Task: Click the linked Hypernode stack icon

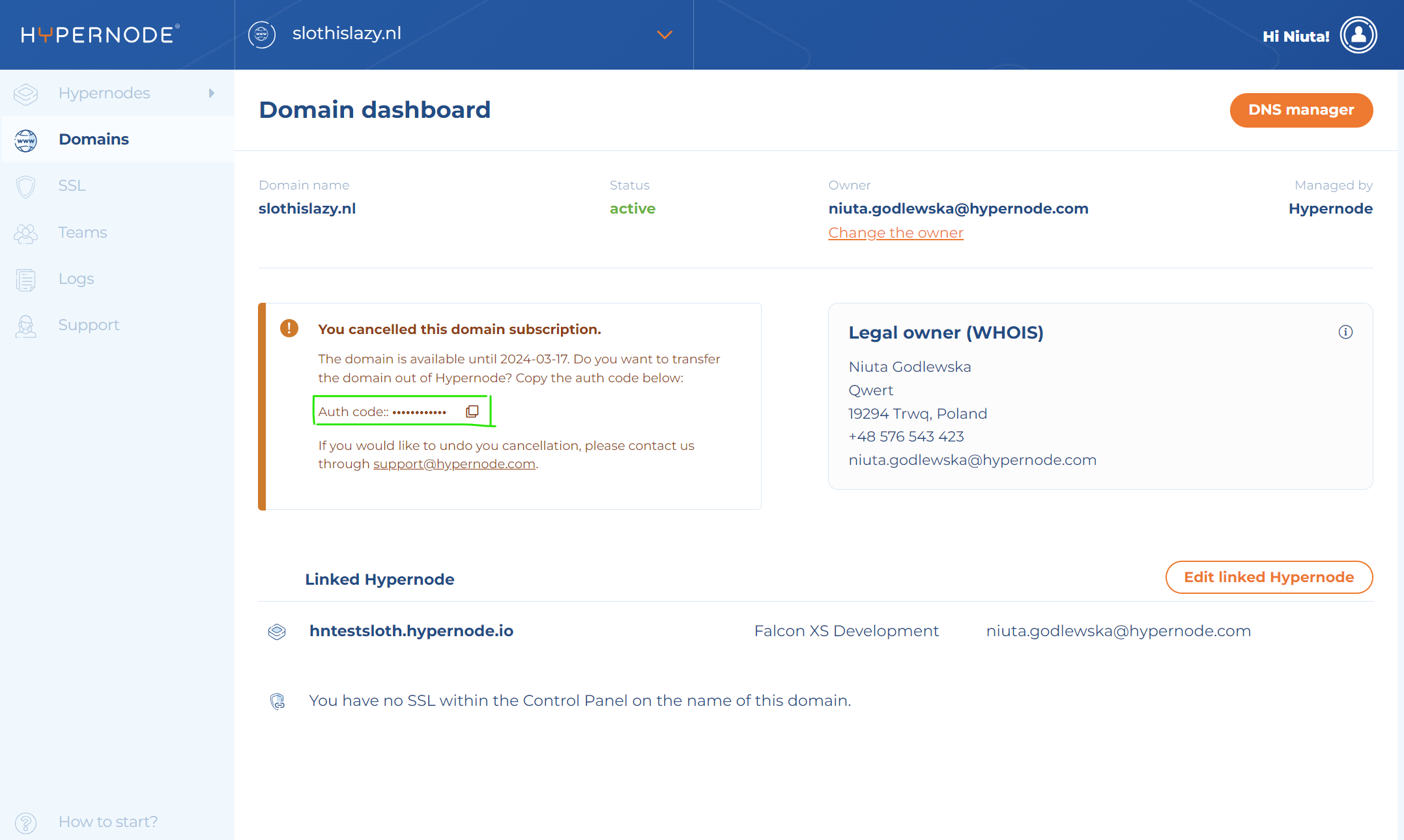Action: (277, 632)
